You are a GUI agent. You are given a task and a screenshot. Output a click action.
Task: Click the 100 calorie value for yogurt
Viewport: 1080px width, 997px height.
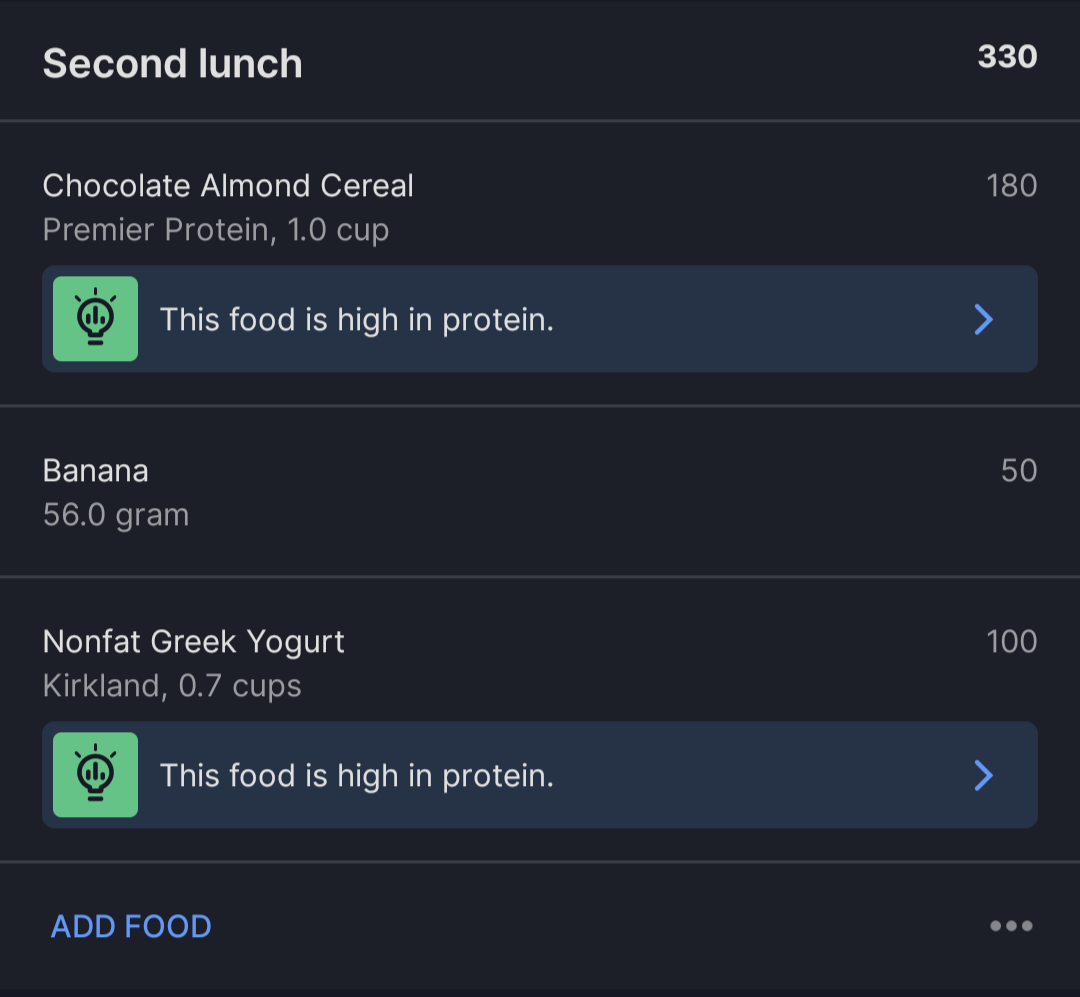click(1012, 641)
